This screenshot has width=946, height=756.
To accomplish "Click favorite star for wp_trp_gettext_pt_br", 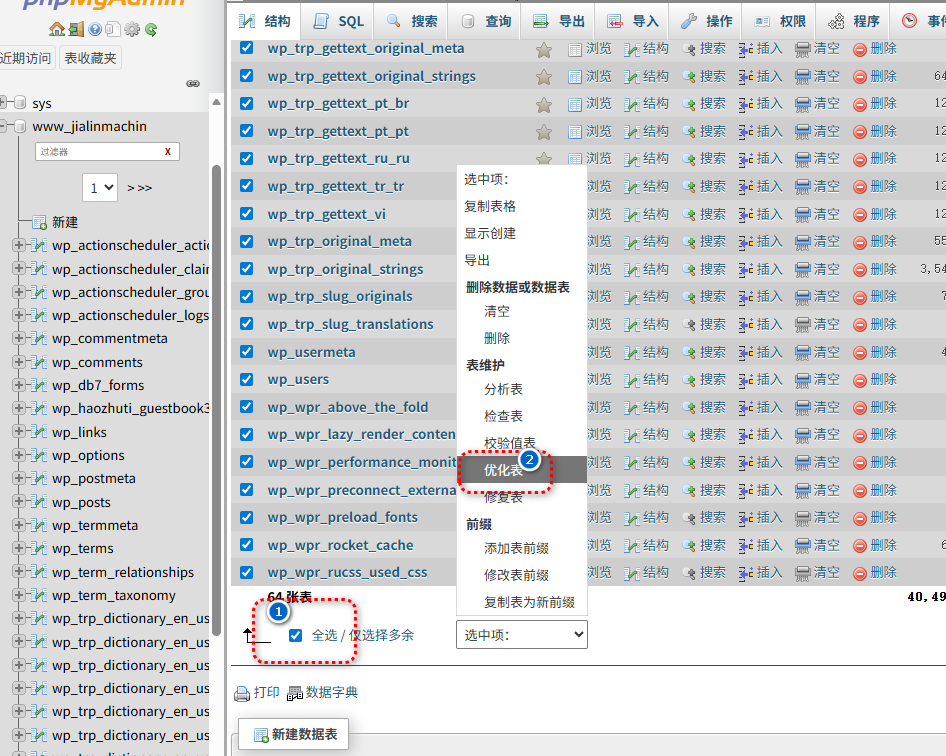I will click(544, 104).
